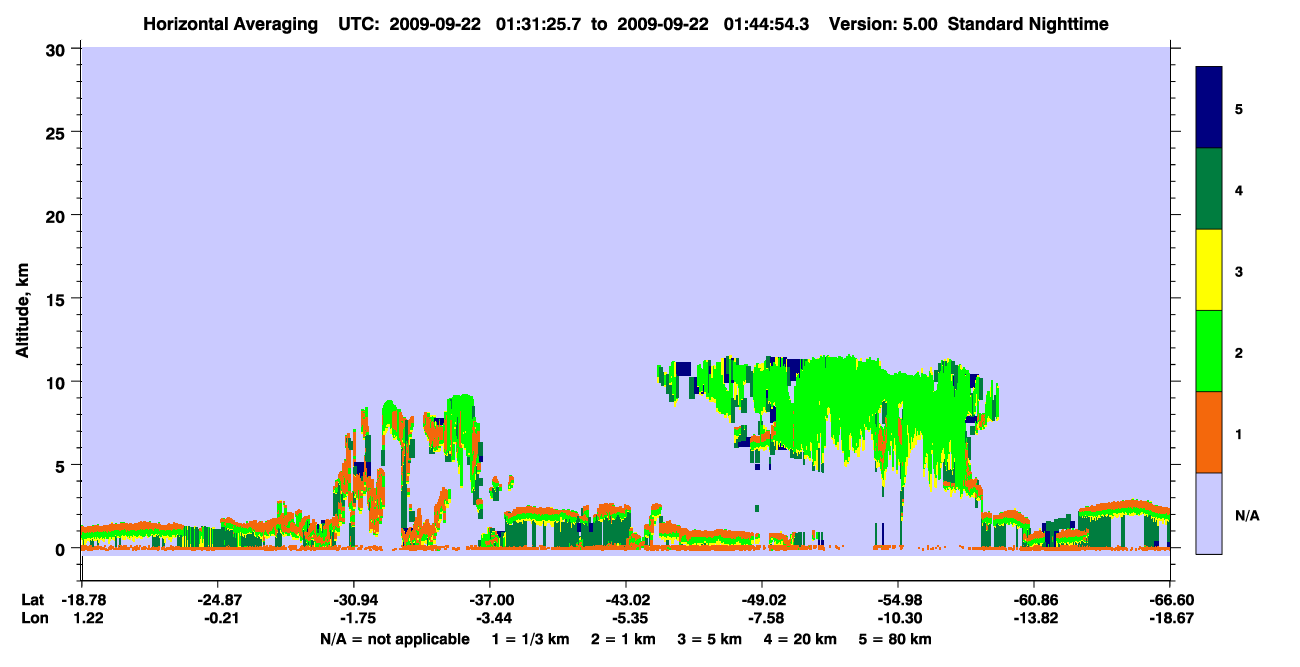The width and height of the screenshot is (1300, 667).
Task: Click the 'N/A' label beside colorbar
Action: (1247, 516)
